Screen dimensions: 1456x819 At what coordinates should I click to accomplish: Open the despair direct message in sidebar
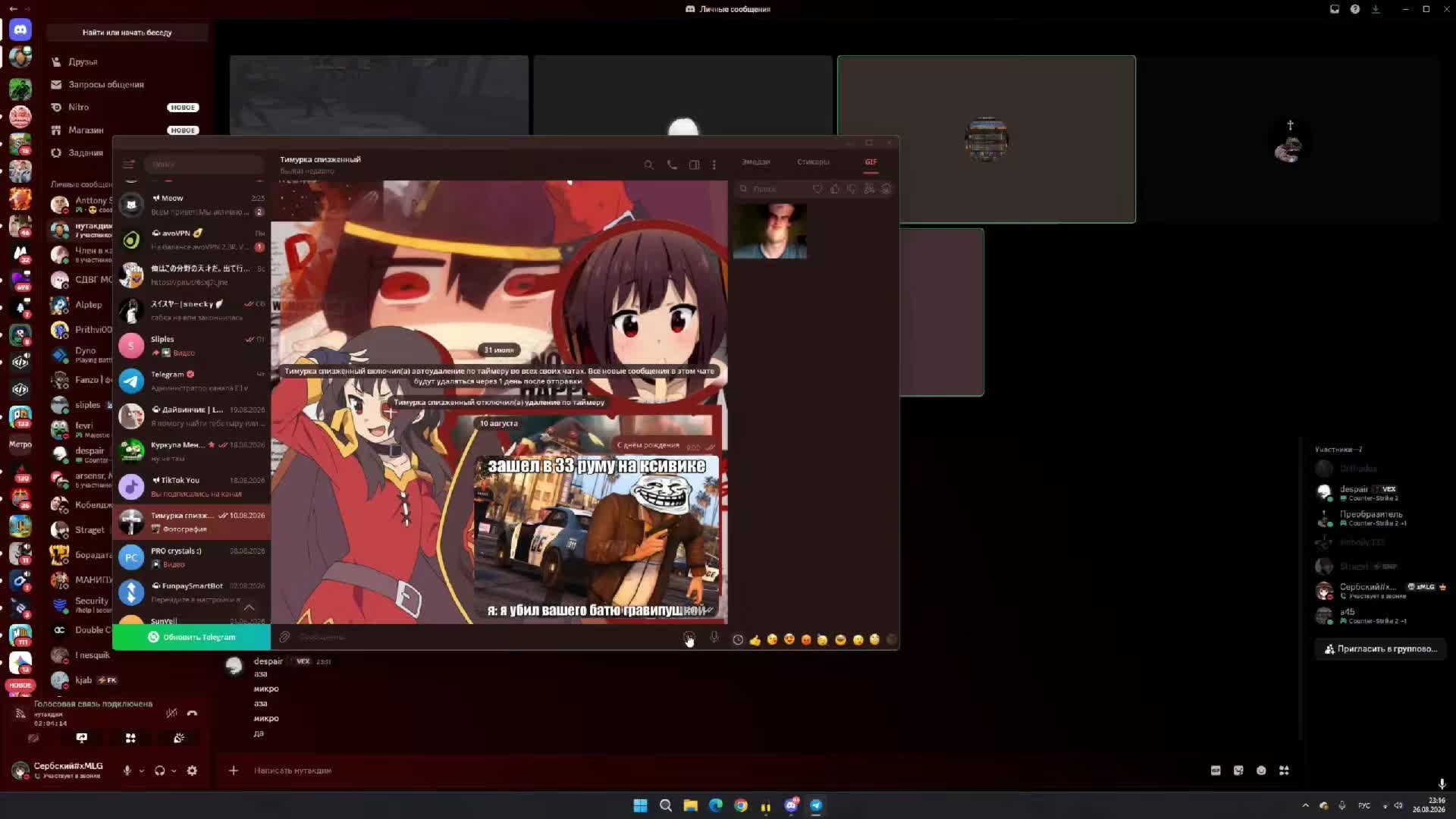pos(80,455)
